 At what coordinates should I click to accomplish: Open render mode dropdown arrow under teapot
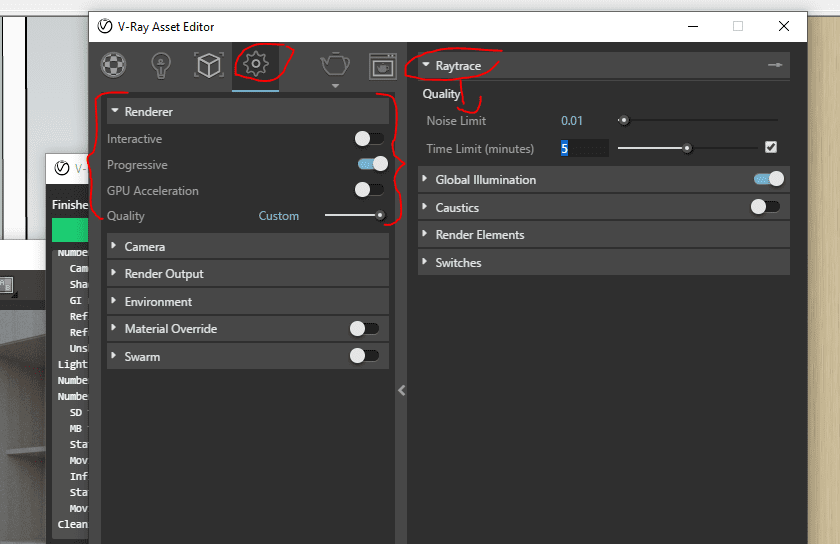click(335, 86)
